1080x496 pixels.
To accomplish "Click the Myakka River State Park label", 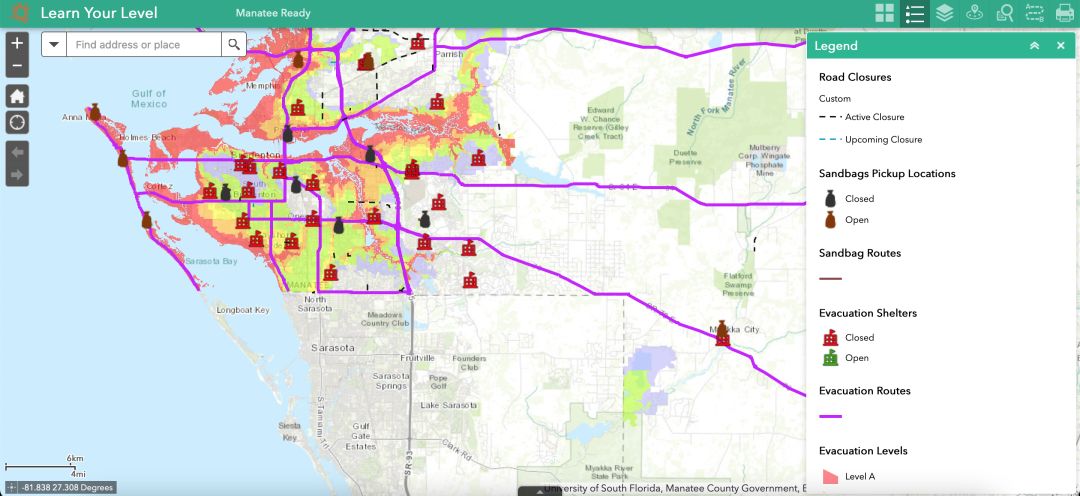I will (x=607, y=472).
